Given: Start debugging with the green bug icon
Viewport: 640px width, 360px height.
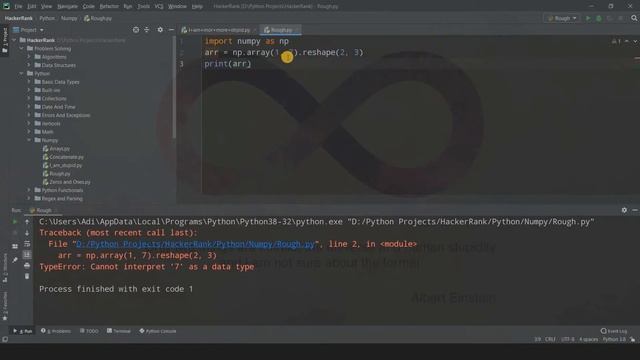Looking at the screenshot, I should point(599,18).
